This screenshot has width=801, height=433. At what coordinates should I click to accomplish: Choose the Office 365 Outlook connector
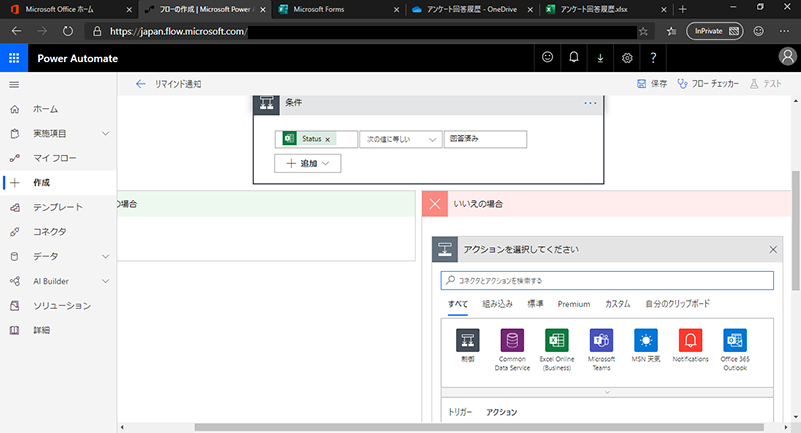[x=736, y=340]
